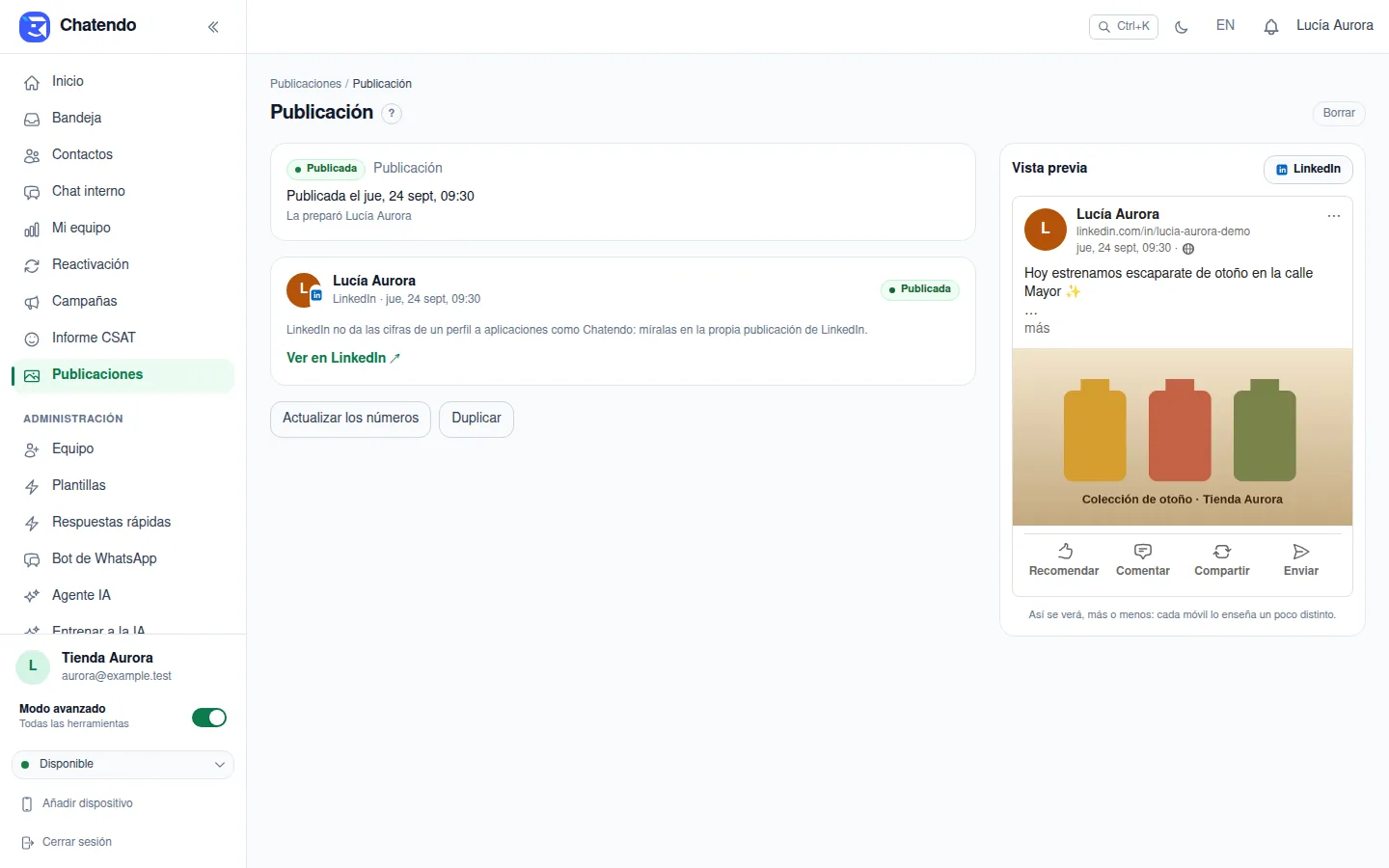Click the más link in post preview

pos(1037,328)
